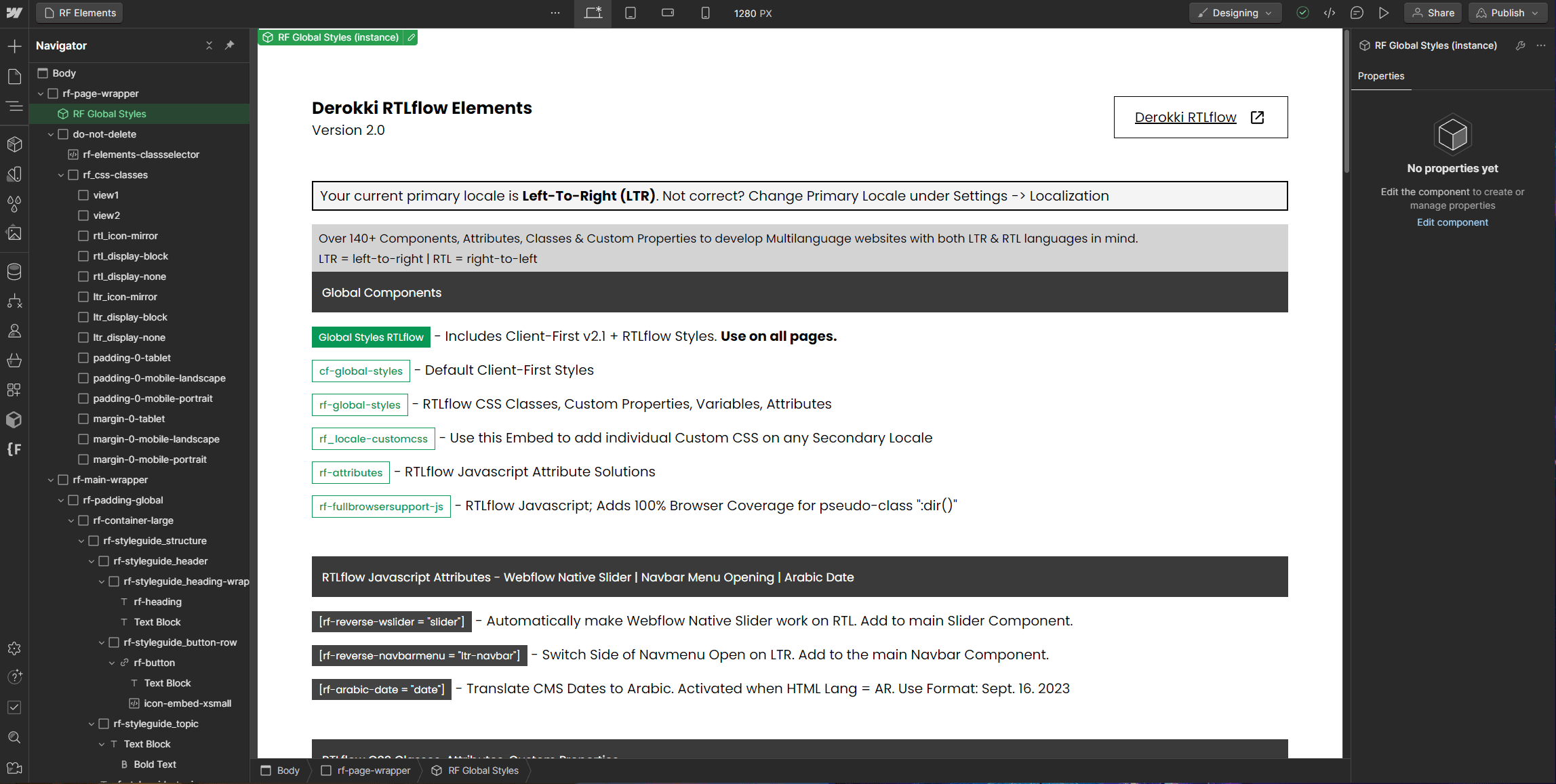Click the canvas vertical scrollbar

click(1346, 102)
